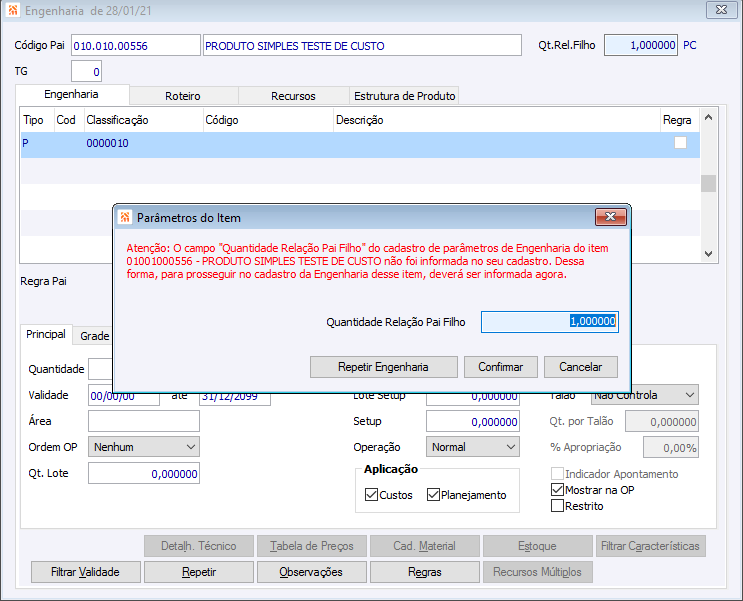Click the product description field
743x601 pixels.
coord(362,45)
